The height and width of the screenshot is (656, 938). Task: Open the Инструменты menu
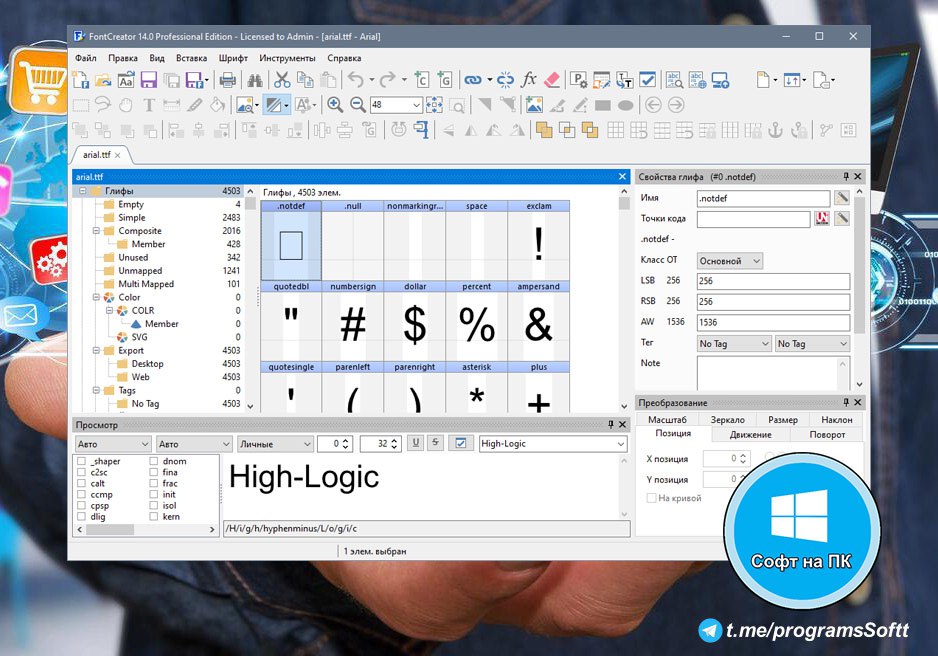(x=287, y=58)
